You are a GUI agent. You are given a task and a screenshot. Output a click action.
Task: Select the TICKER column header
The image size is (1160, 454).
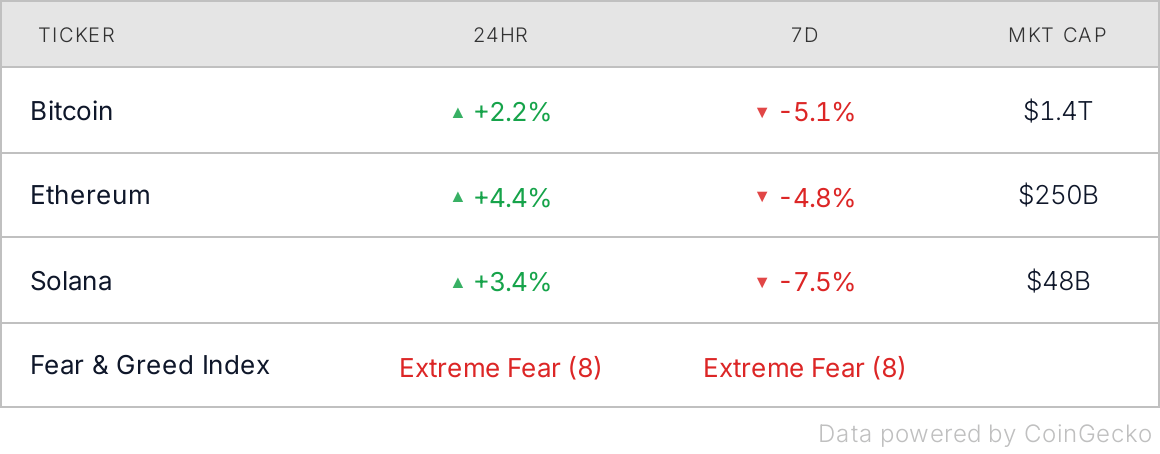(77, 36)
